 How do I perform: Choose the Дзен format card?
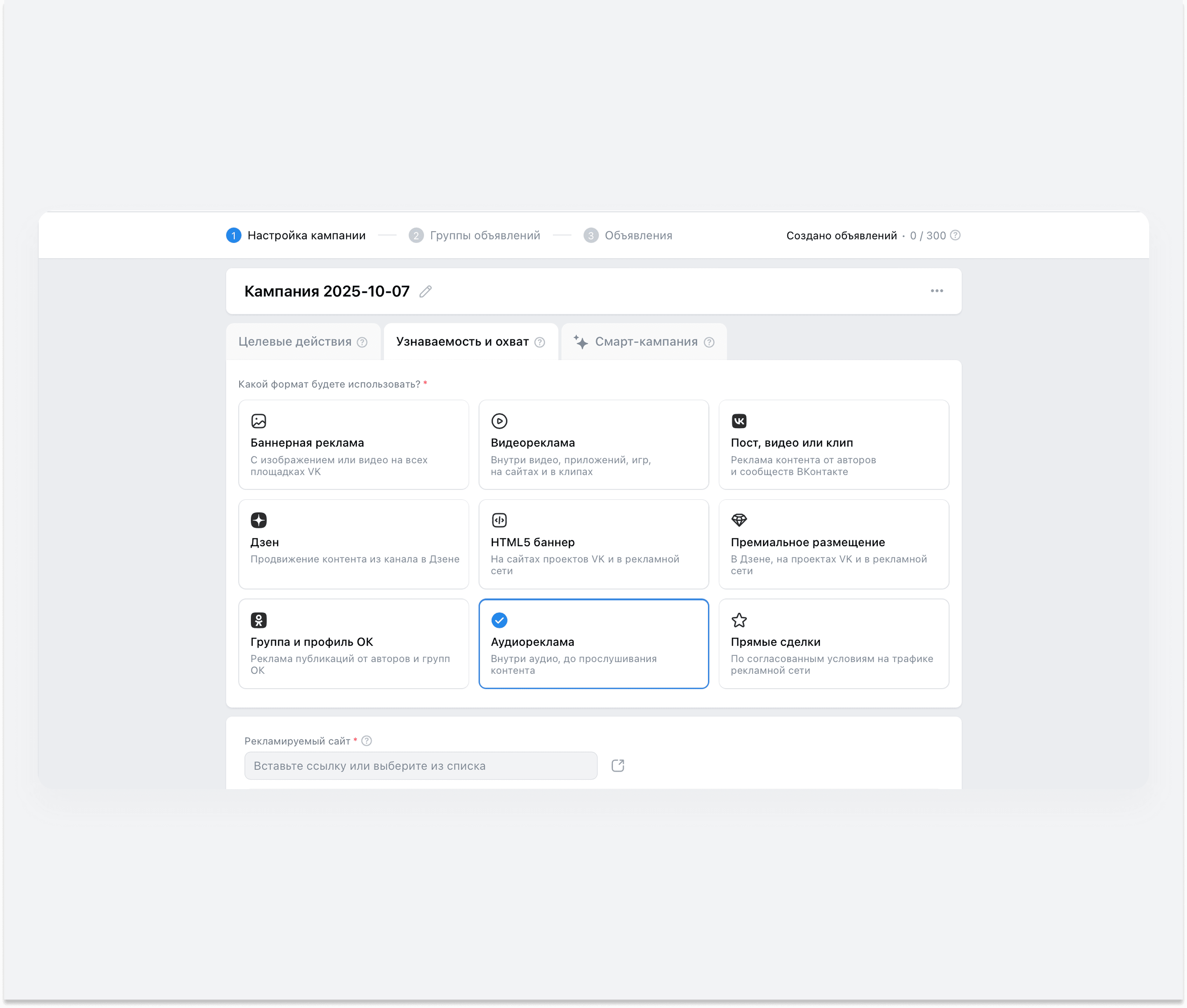pyautogui.click(x=353, y=544)
